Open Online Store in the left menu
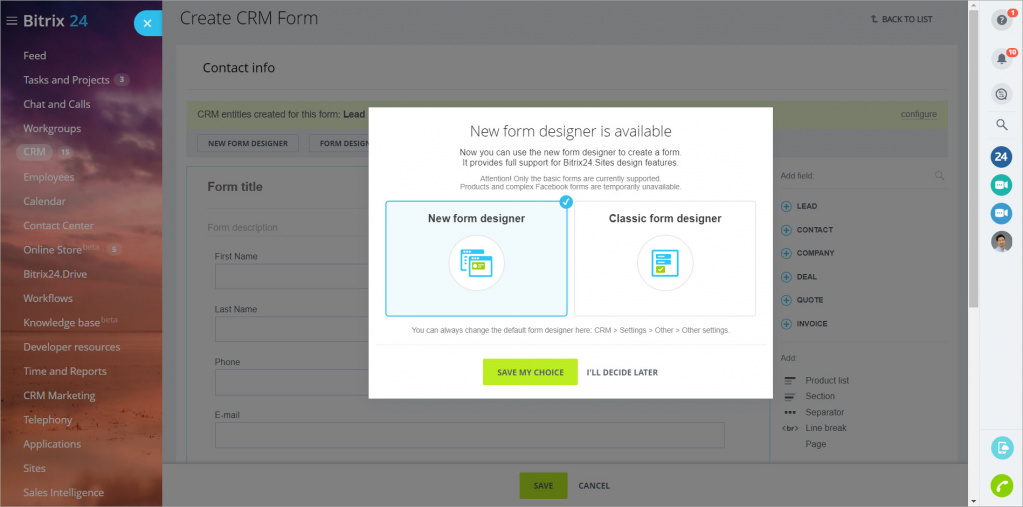1023x507 pixels. click(x=53, y=250)
